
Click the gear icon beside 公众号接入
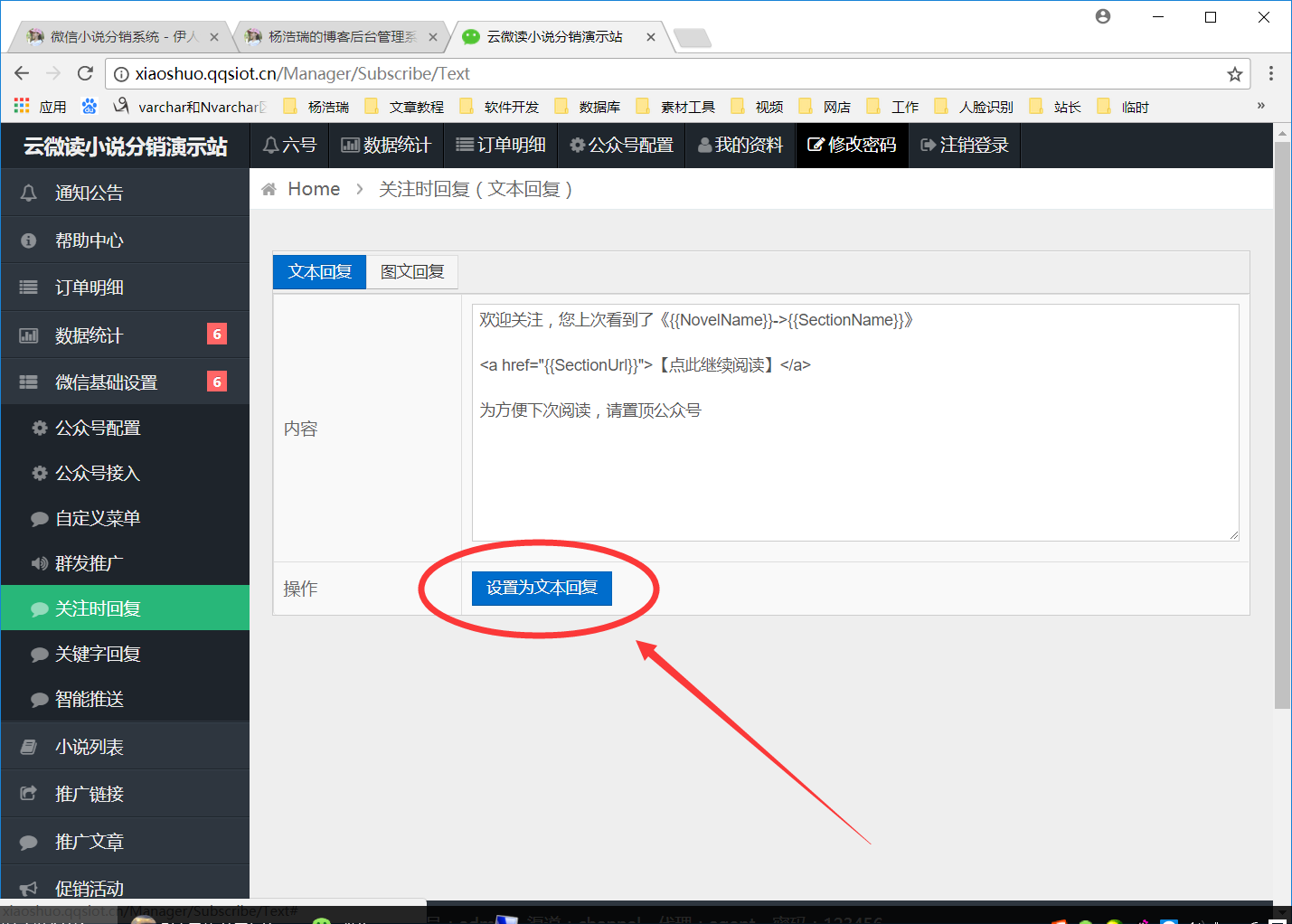coord(40,473)
